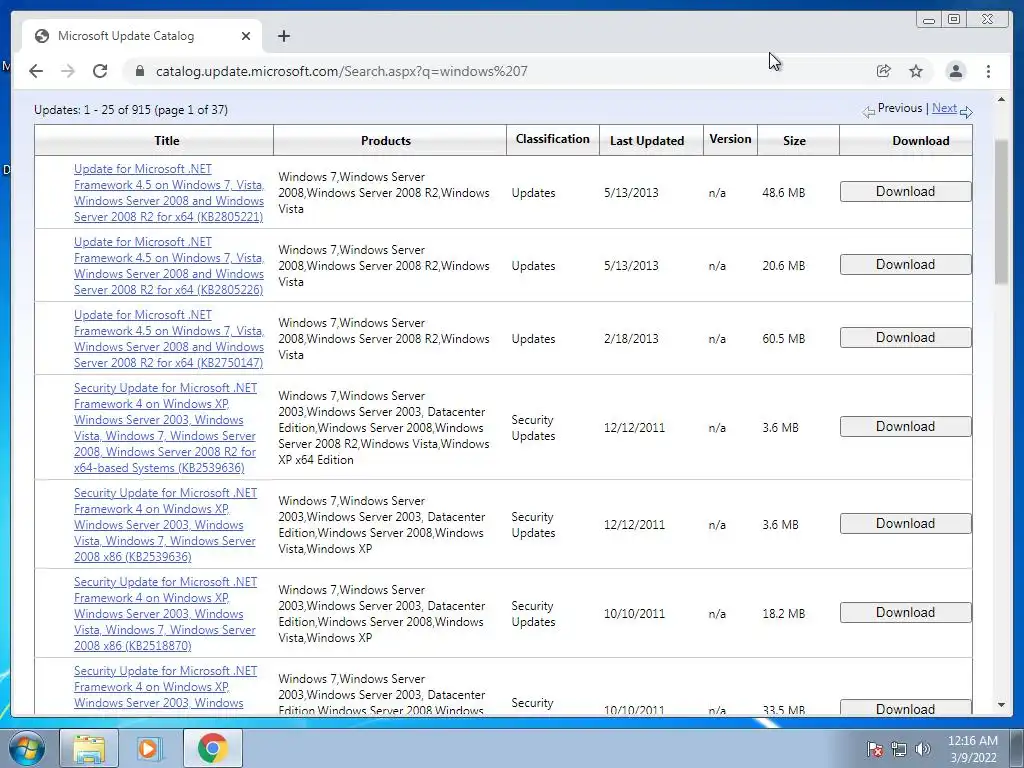
Task: Click the browser forward arrow
Action: (x=68, y=71)
